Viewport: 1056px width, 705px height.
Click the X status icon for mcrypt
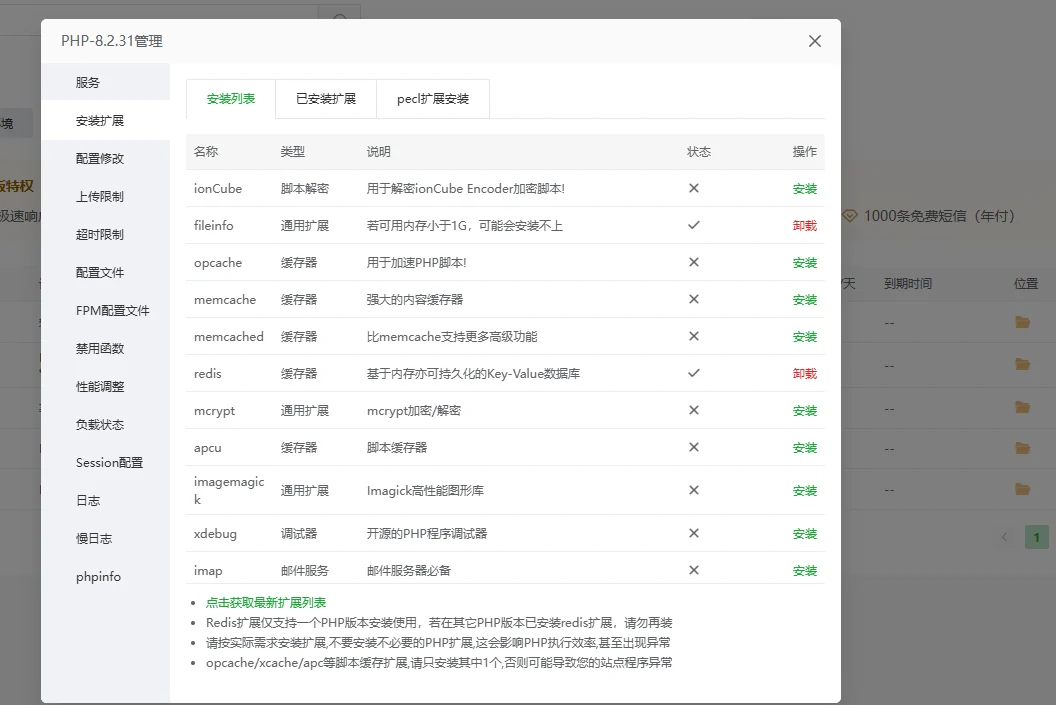click(x=694, y=410)
